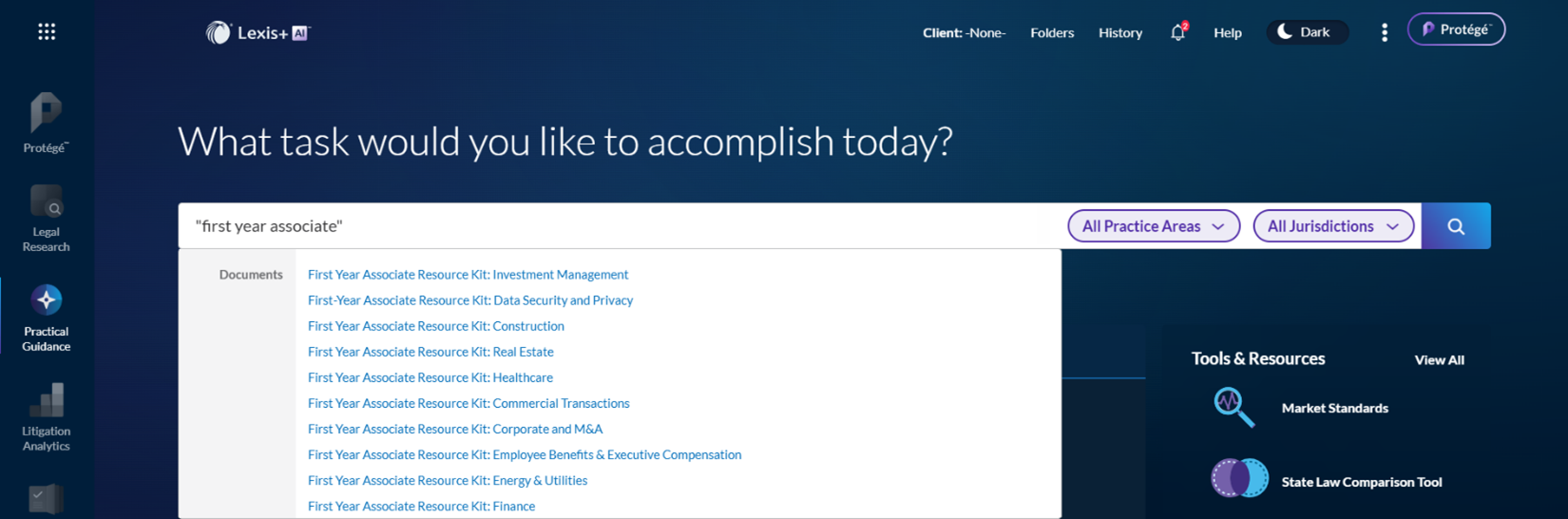Open the State Law Comparison Tool link

coord(1361,482)
